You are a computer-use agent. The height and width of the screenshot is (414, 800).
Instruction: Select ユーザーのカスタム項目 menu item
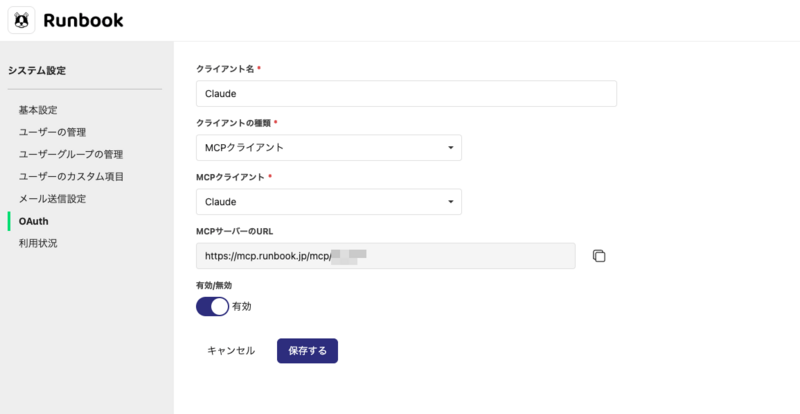coord(71,177)
